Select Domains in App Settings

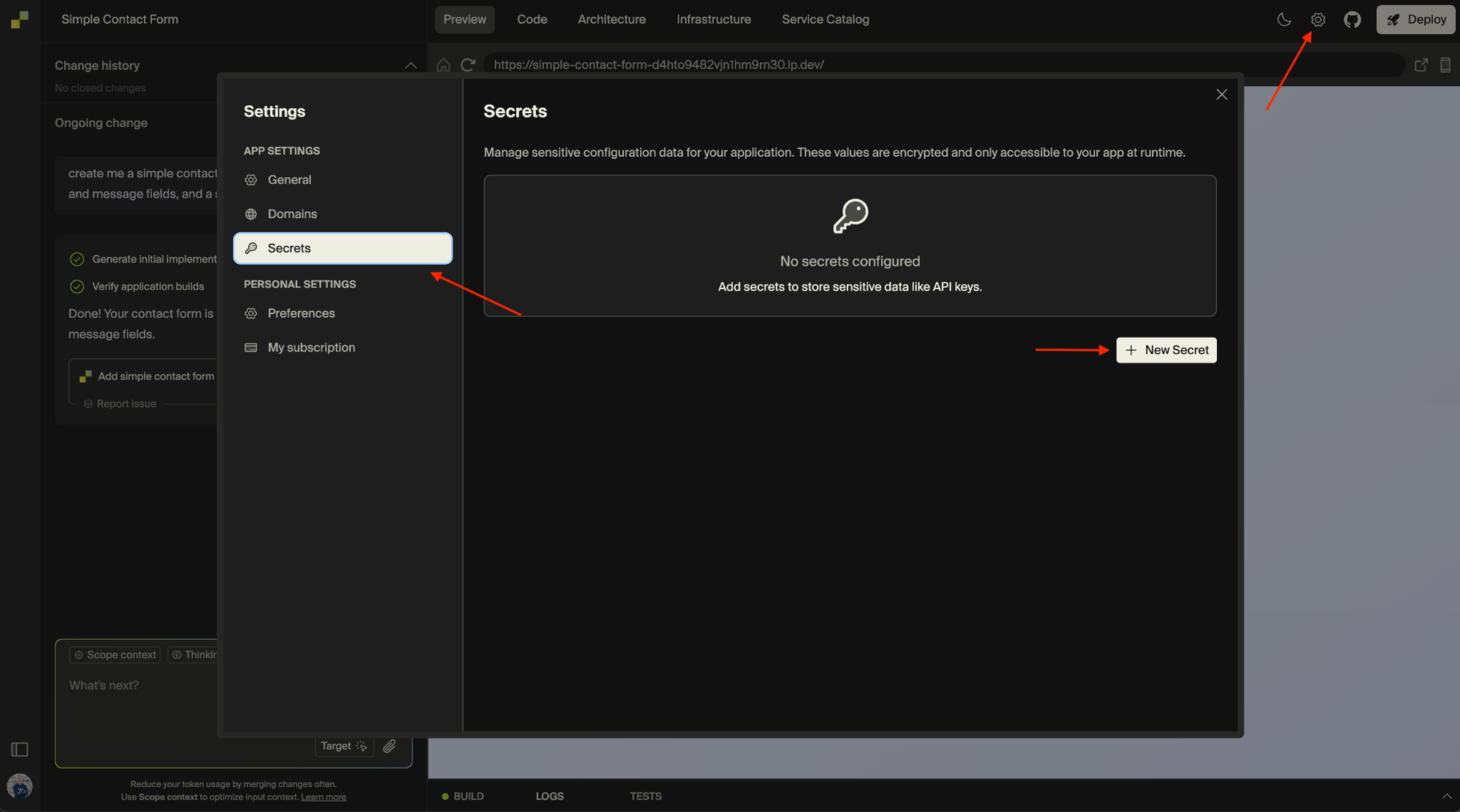(x=292, y=214)
